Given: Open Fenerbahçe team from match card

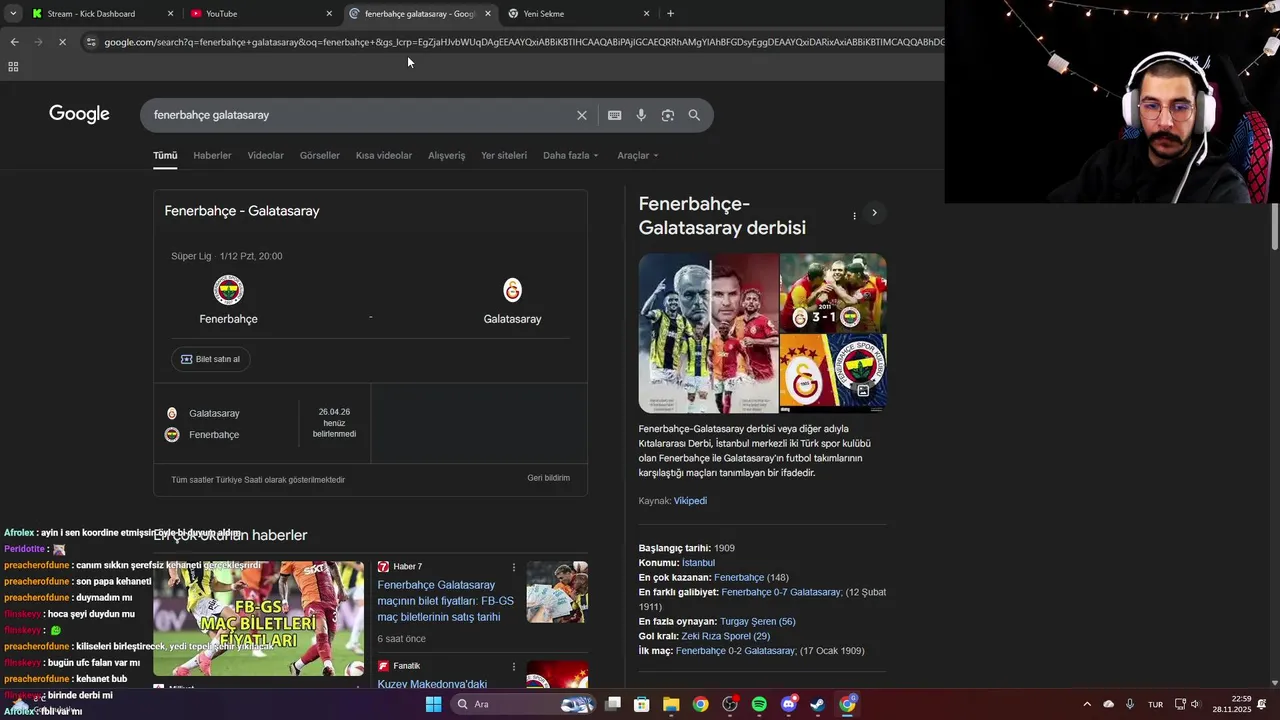Looking at the screenshot, I should (228, 300).
